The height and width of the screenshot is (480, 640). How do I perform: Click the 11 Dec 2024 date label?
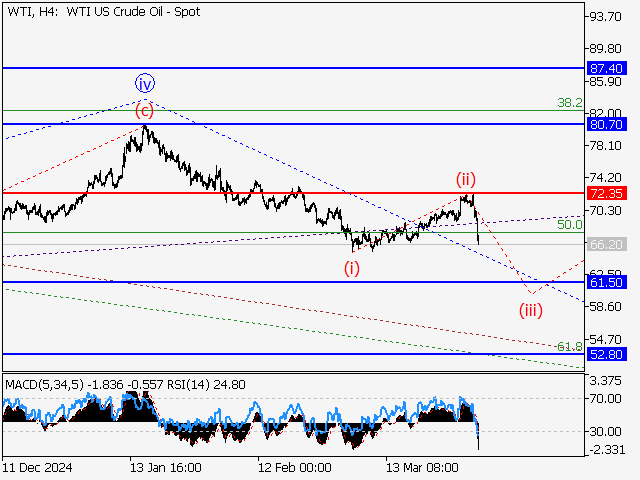[36, 467]
